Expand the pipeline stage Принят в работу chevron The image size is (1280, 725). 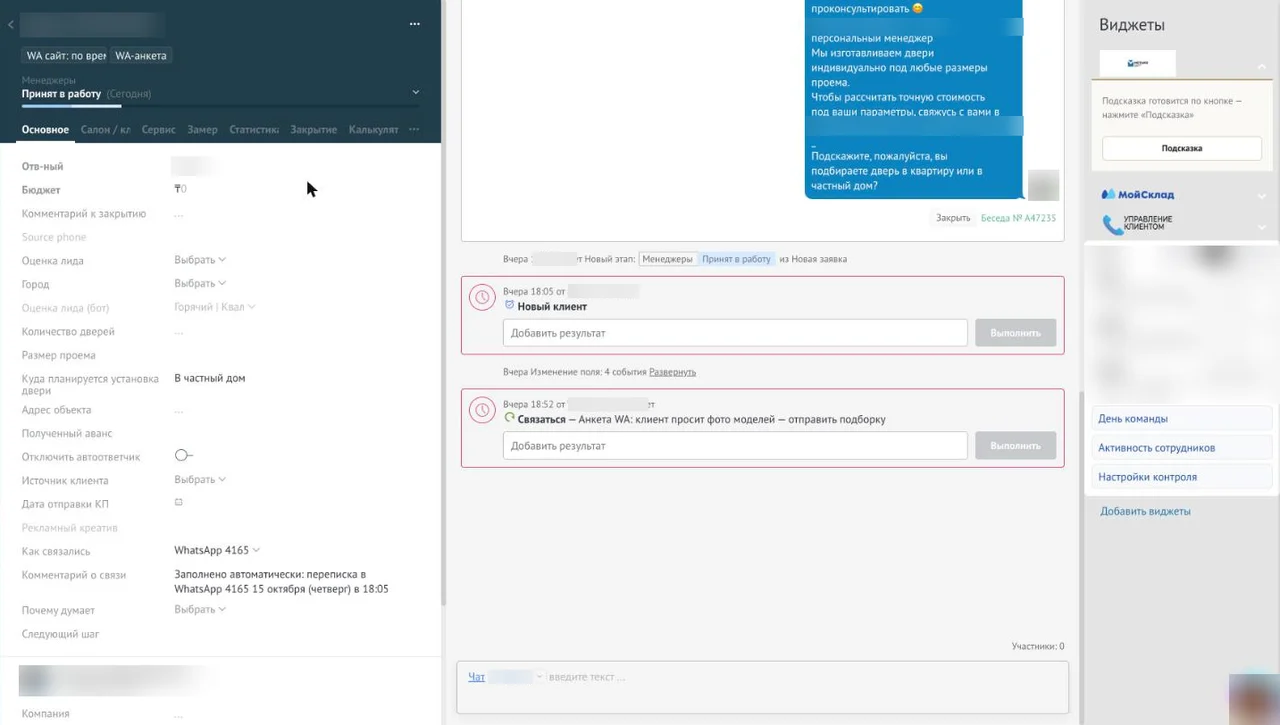point(416,92)
